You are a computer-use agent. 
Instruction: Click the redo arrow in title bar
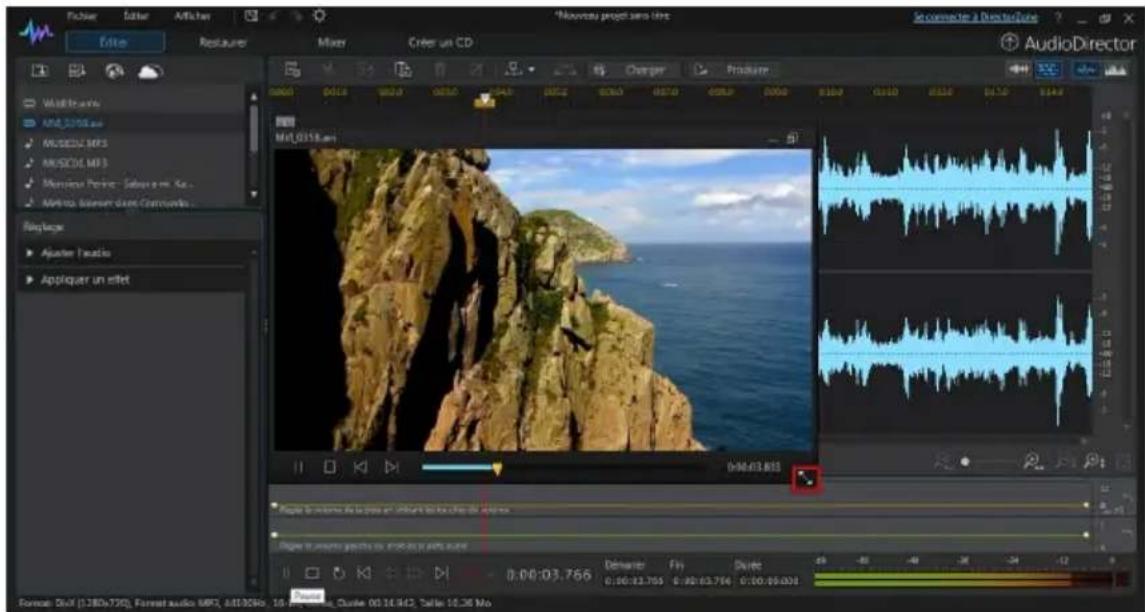click(x=298, y=15)
